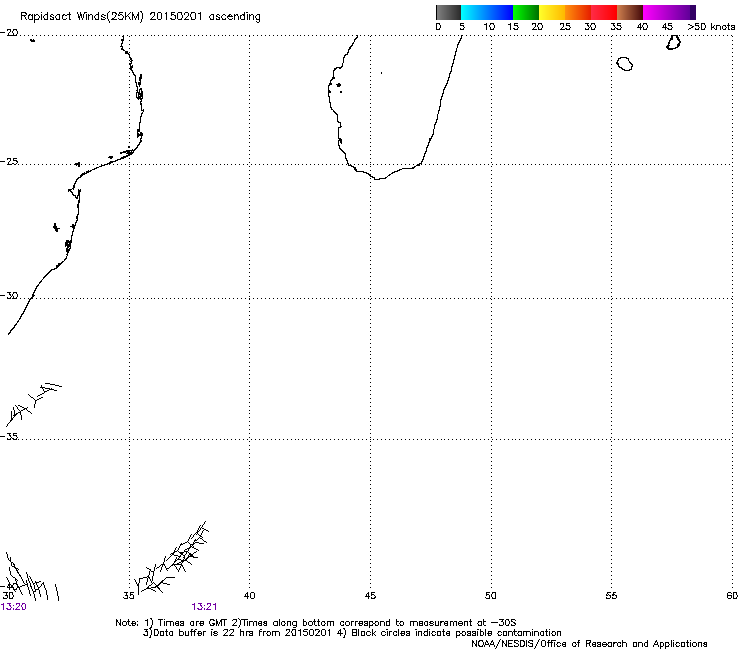Select the '-30' latitude label
The height and width of the screenshot is (650, 740).
click(9, 296)
